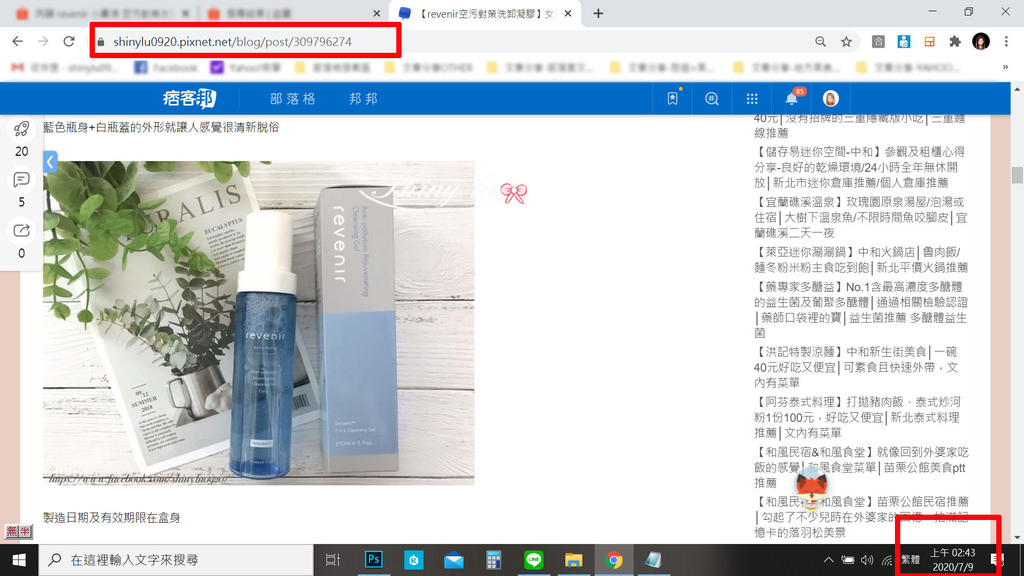The width and height of the screenshot is (1024, 576).
Task: Open the Mail app on the taskbar
Action: 453,560
